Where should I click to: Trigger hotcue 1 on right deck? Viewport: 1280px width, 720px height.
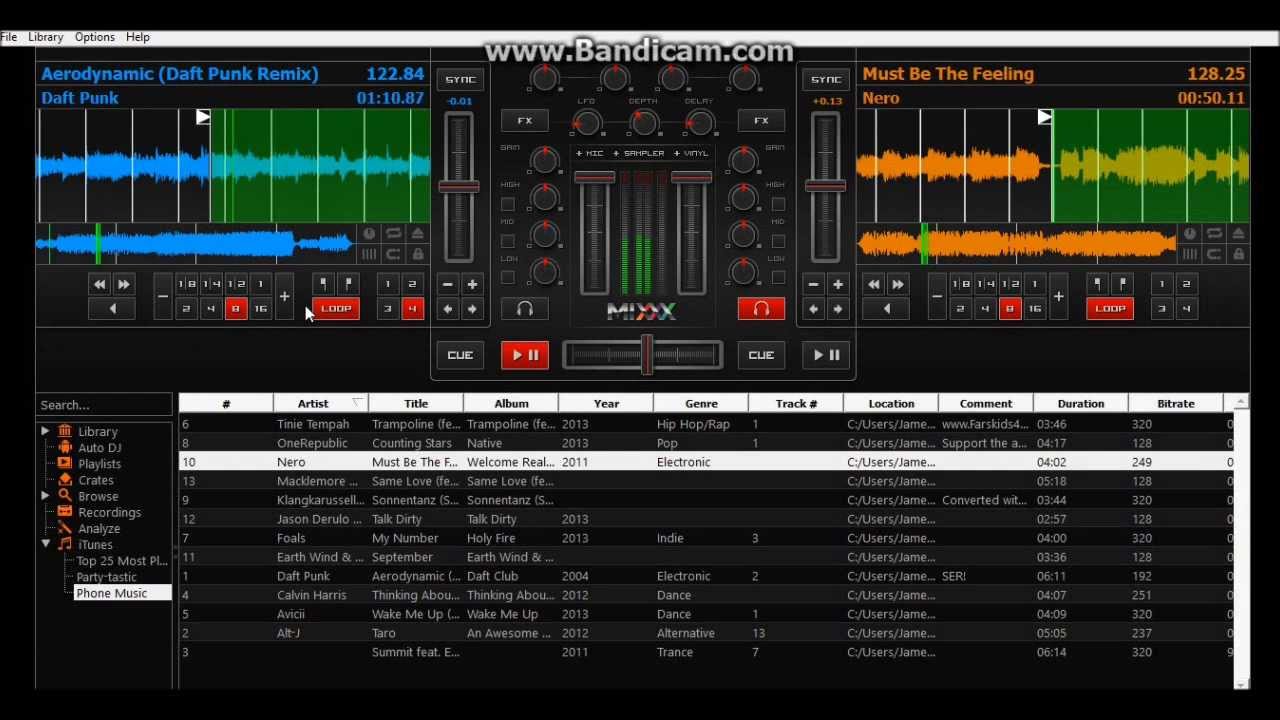1162,285
